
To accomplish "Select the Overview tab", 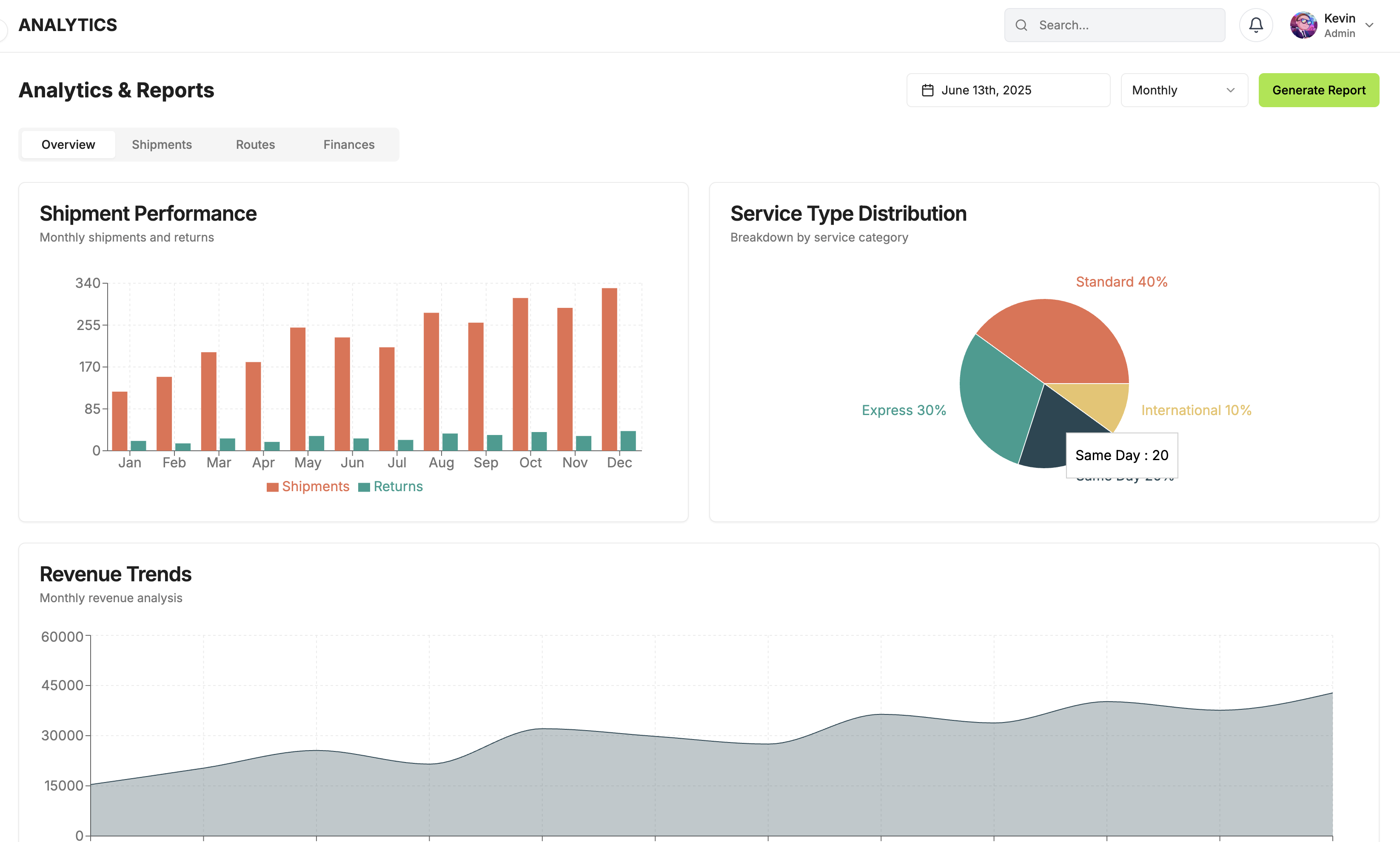I will coord(68,145).
